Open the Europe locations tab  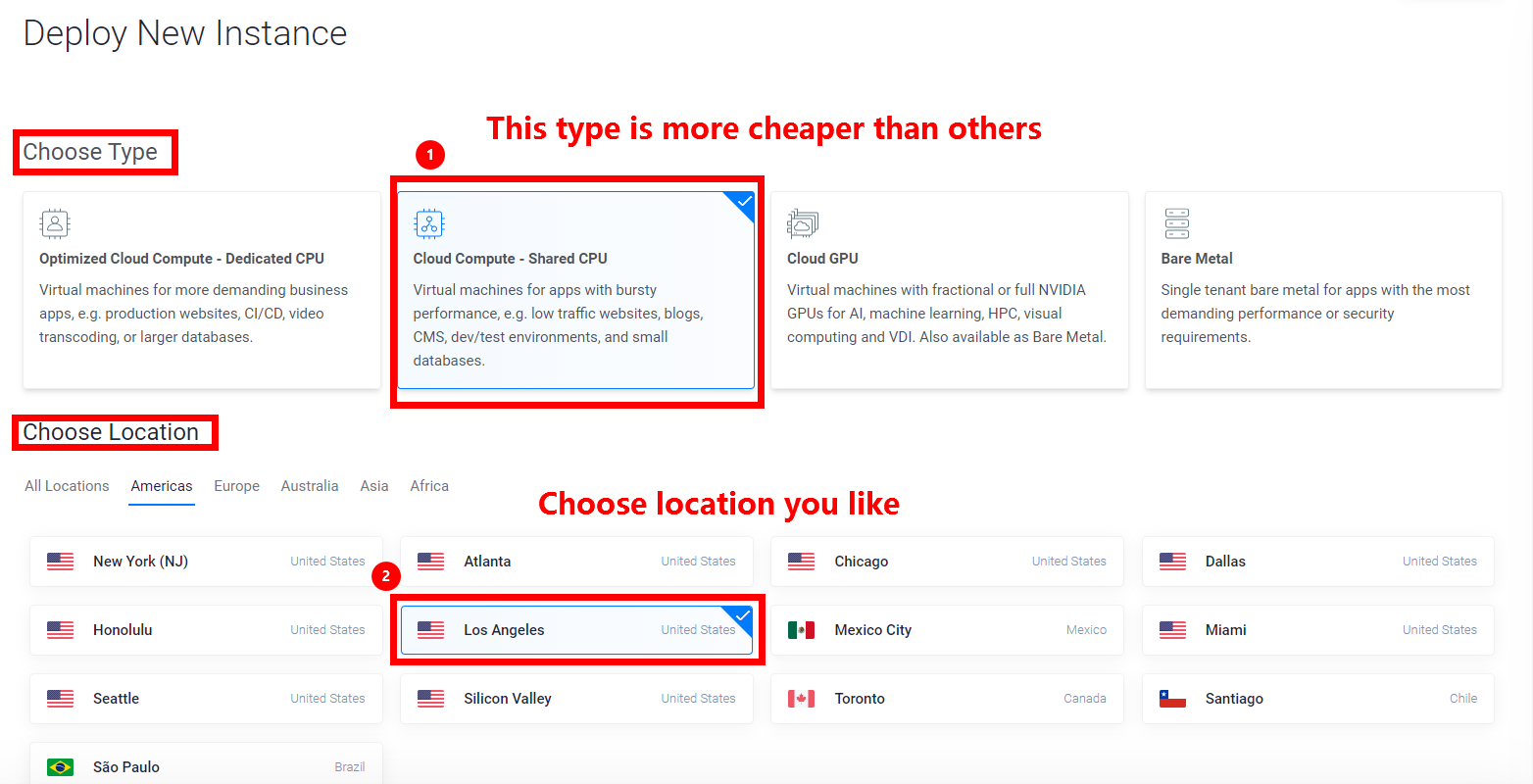click(x=237, y=486)
